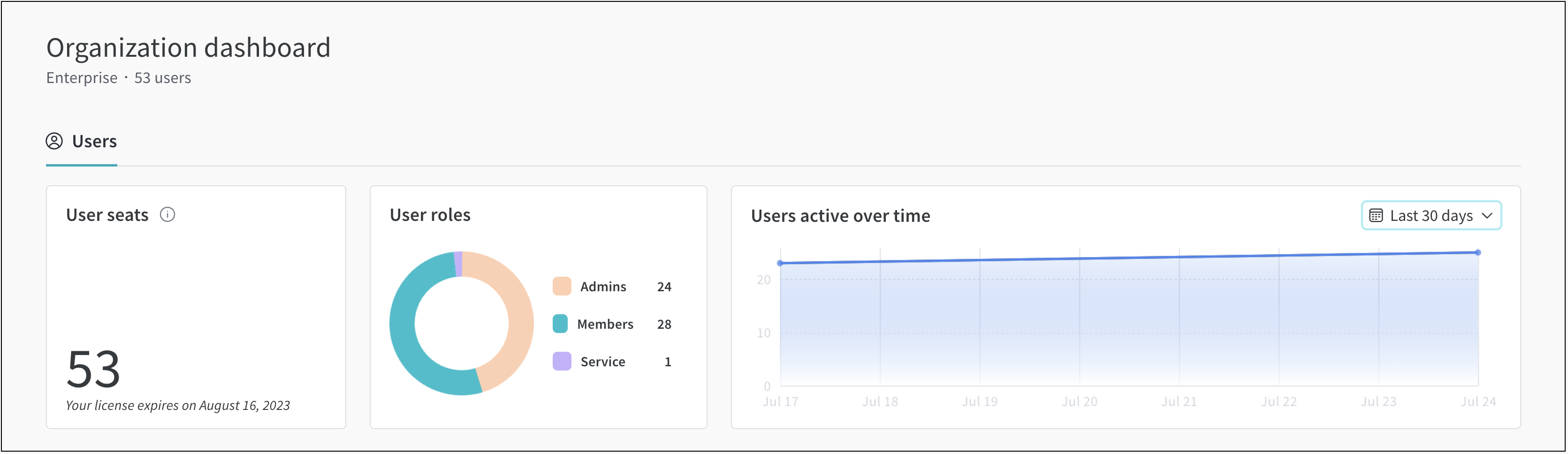The width and height of the screenshot is (1568, 454).
Task: Select the Admins legend label
Action: coord(602,287)
